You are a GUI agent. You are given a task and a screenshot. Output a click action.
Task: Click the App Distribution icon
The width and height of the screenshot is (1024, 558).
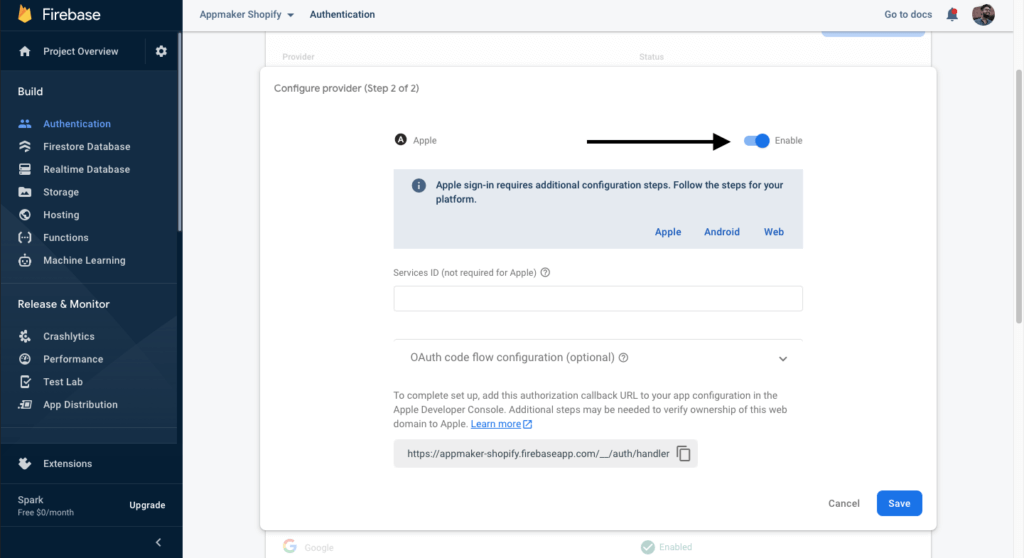click(x=25, y=404)
